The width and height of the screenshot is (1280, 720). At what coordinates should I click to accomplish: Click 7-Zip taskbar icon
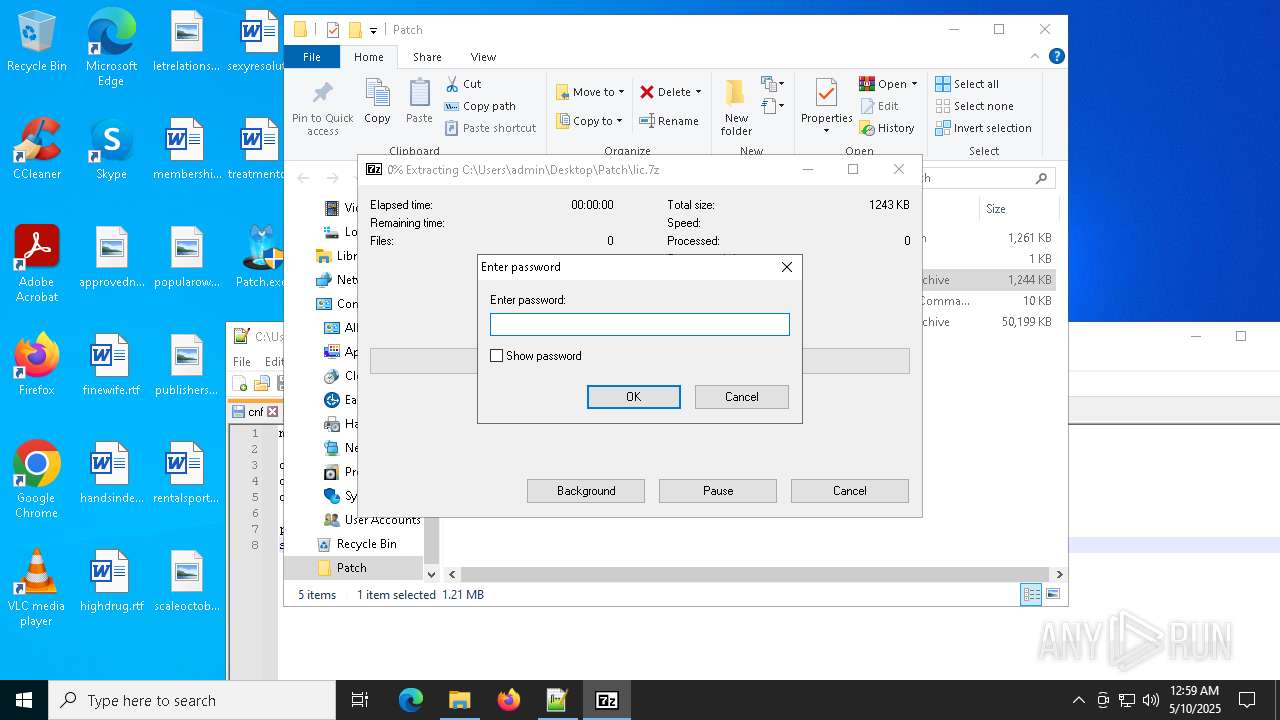point(606,700)
